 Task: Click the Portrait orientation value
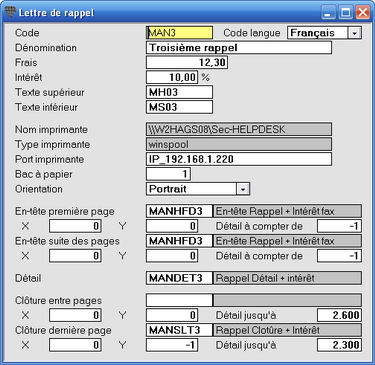[x=168, y=189]
